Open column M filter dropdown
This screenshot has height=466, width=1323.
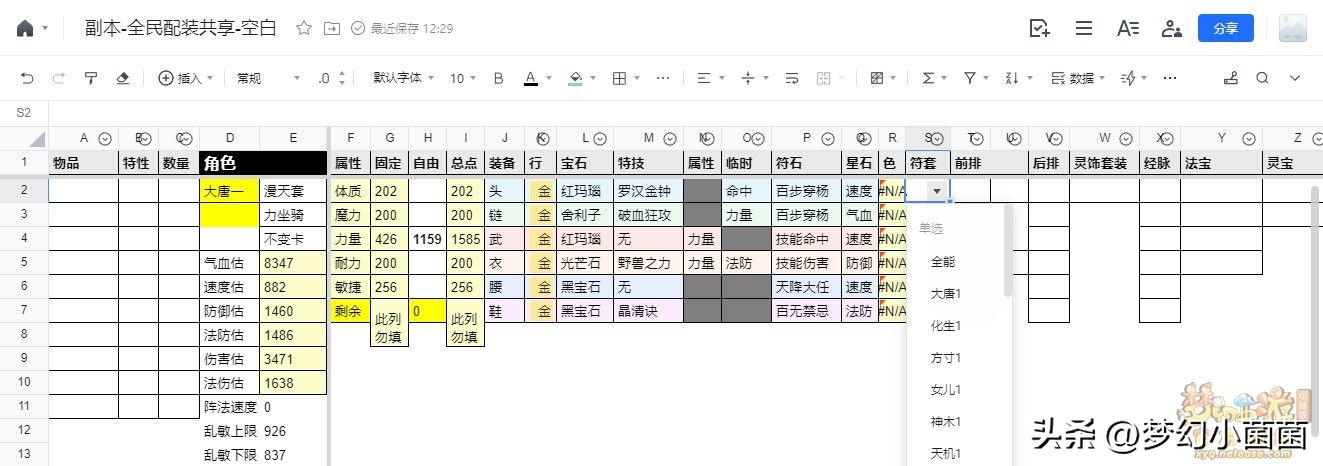coord(669,139)
